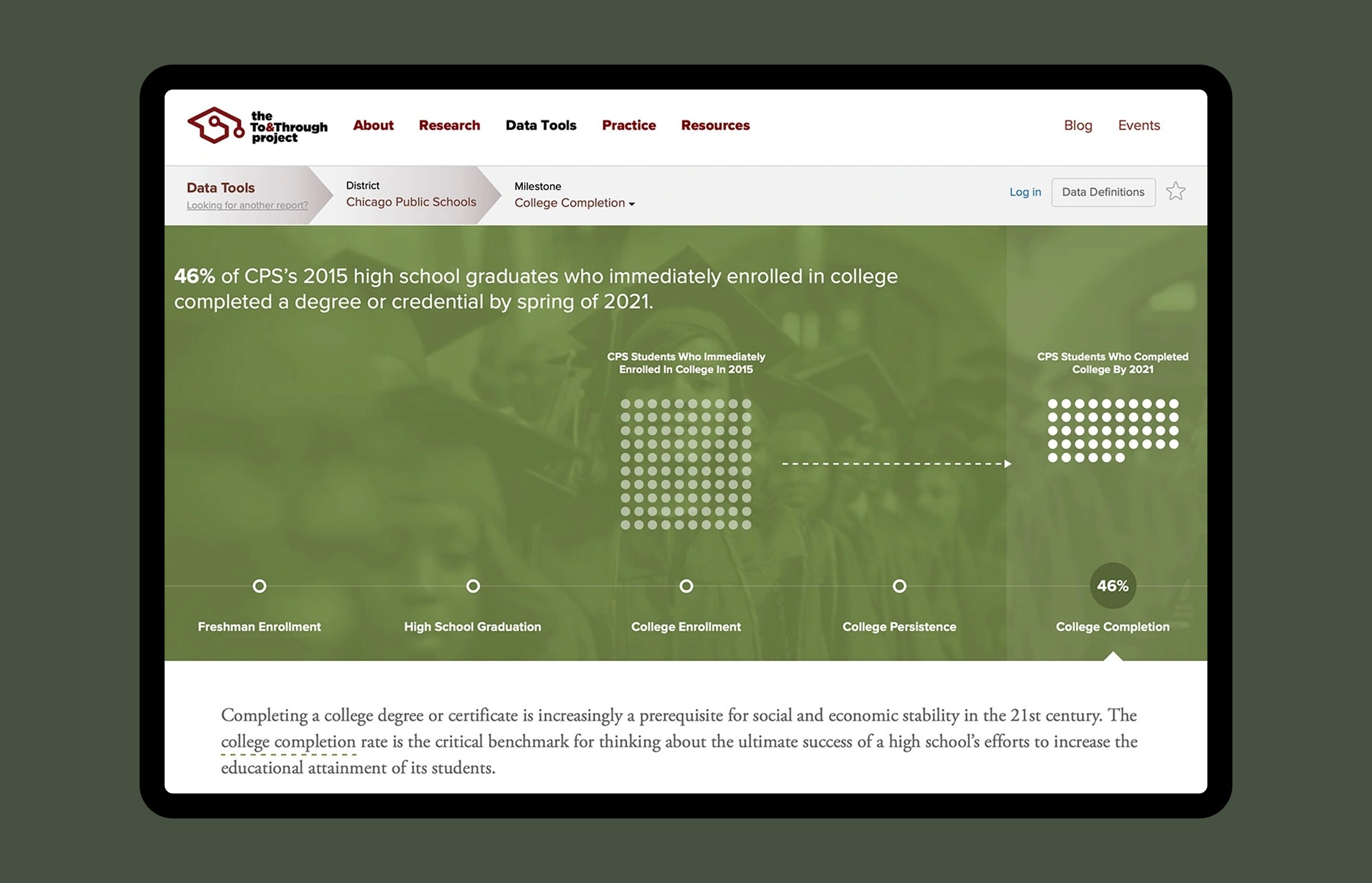Open the Practice menu
Image resolution: width=1372 pixels, height=883 pixels.
[629, 125]
